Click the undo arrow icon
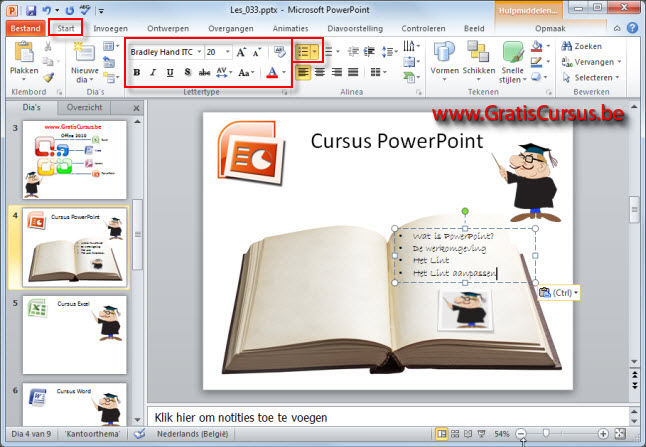Viewport: 646px width, 447px height. click(x=47, y=10)
